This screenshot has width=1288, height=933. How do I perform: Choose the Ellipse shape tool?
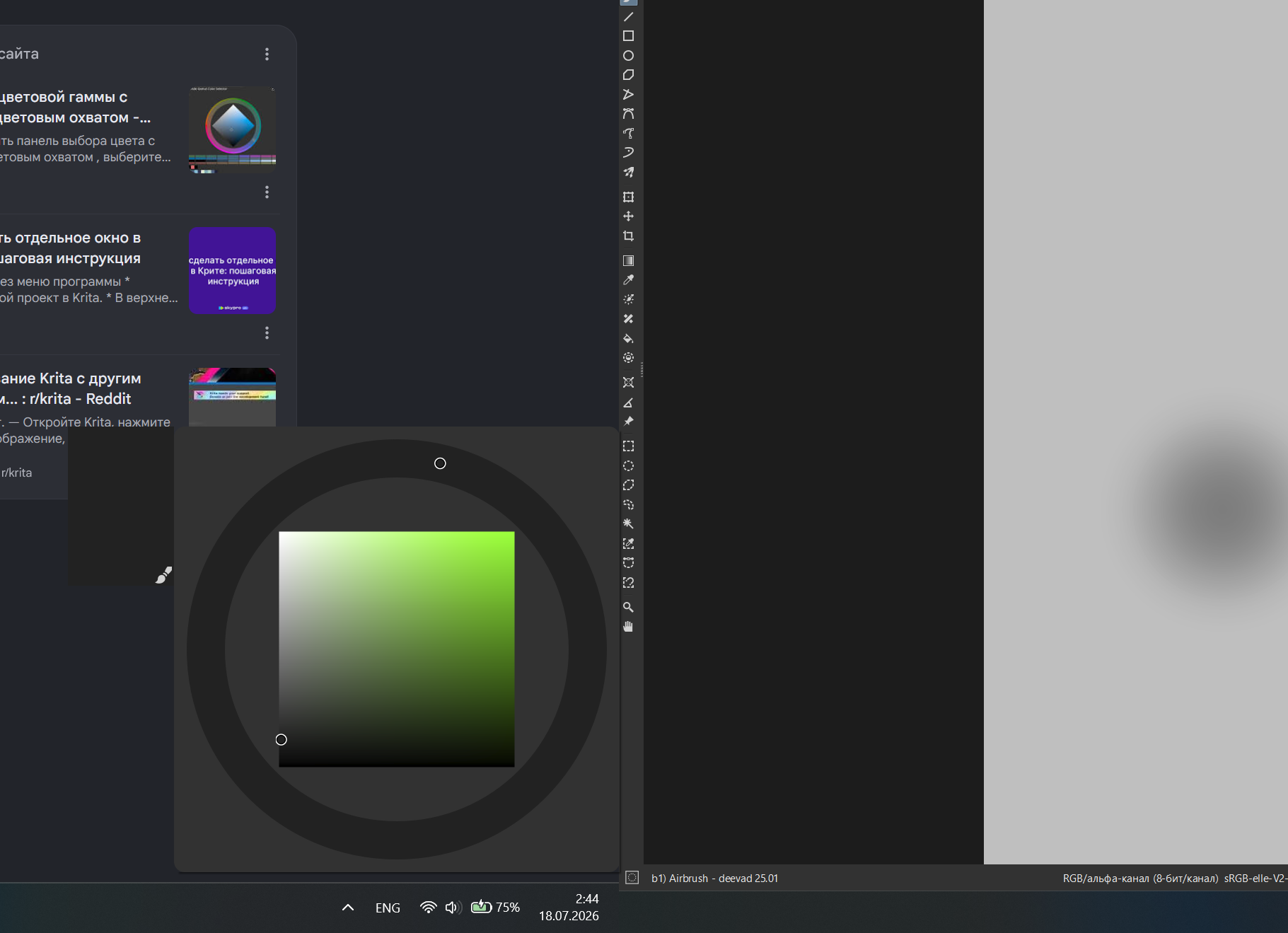click(628, 56)
